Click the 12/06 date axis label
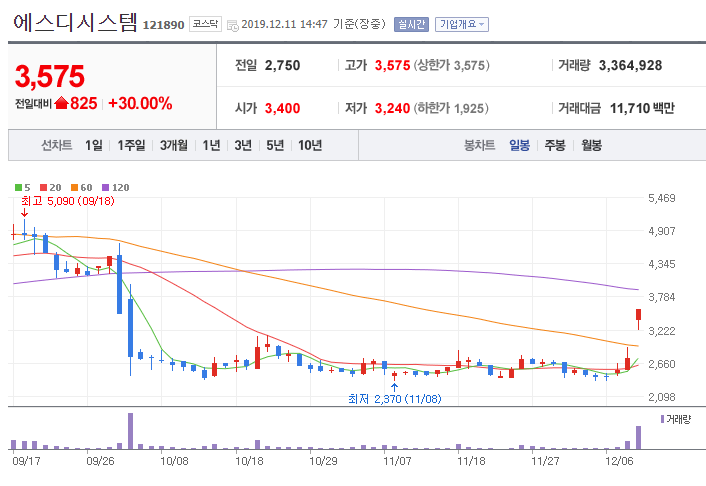 point(619,461)
